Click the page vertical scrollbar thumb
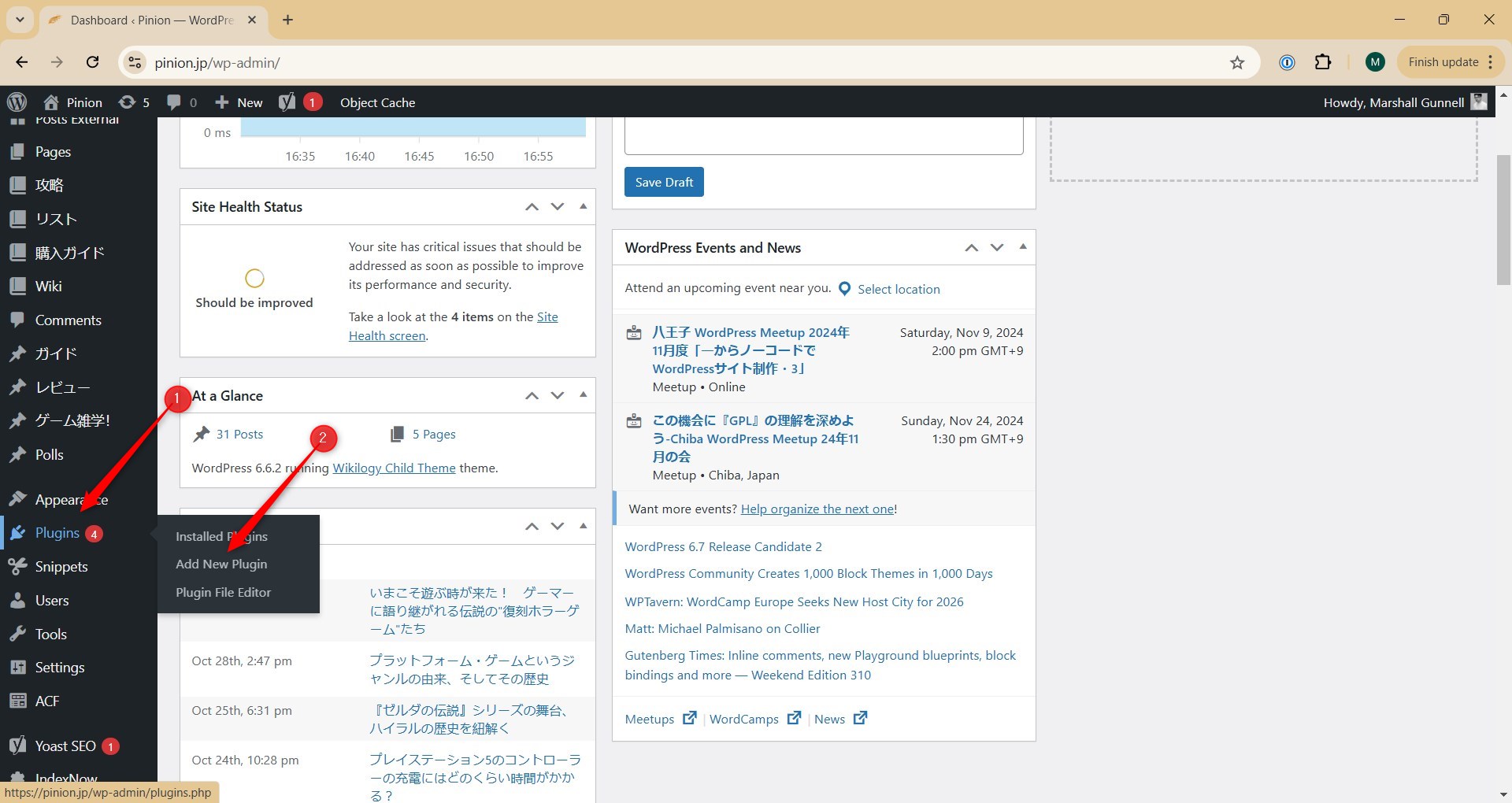 pyautogui.click(x=1503, y=220)
